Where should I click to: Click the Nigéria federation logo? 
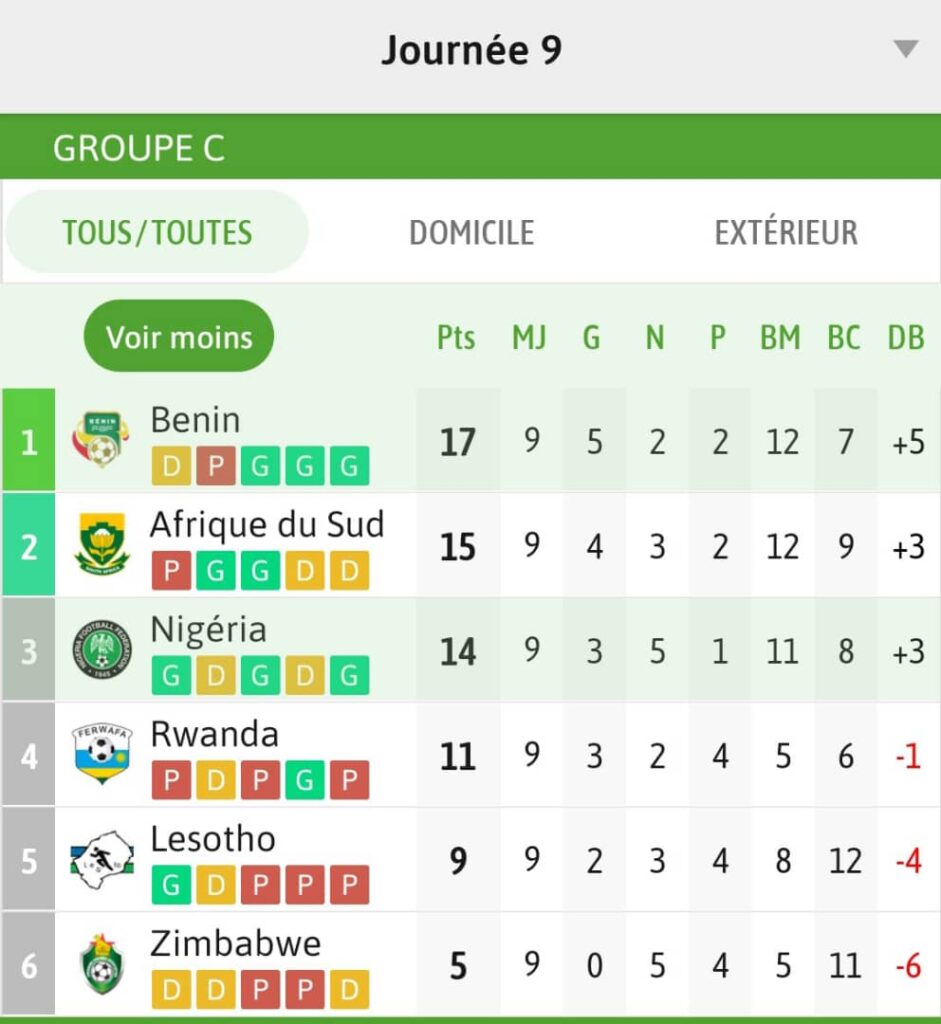coord(101,650)
